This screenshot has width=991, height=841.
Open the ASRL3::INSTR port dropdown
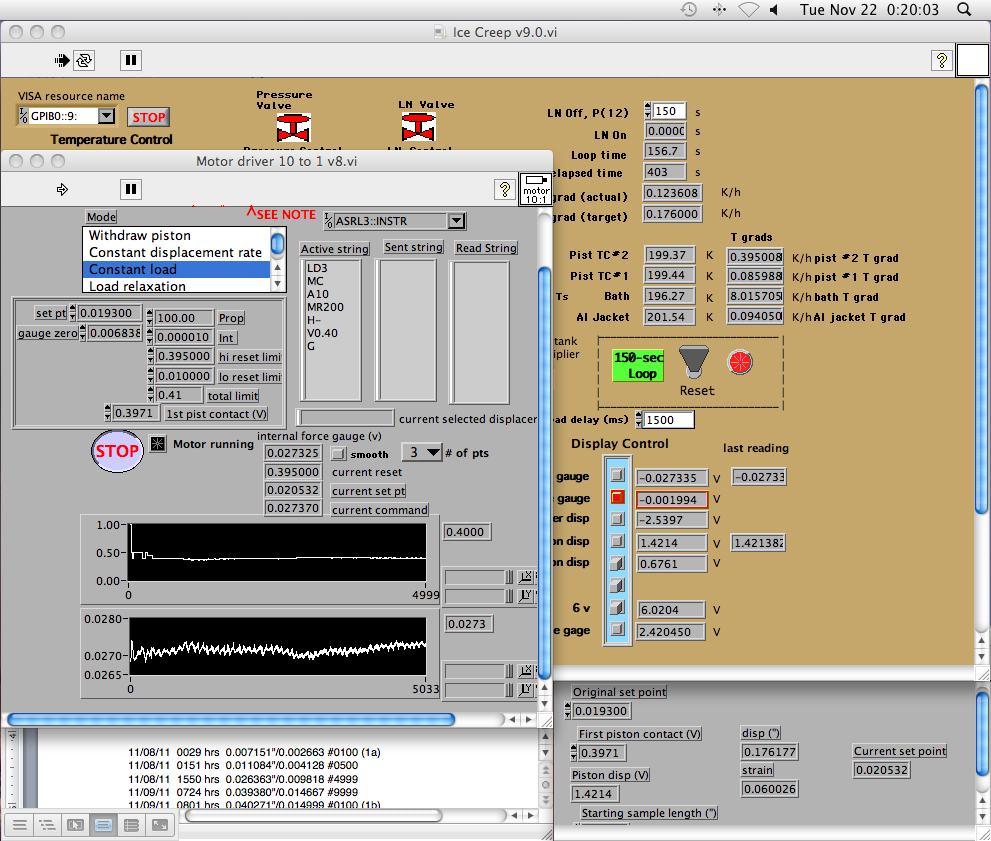tap(456, 220)
